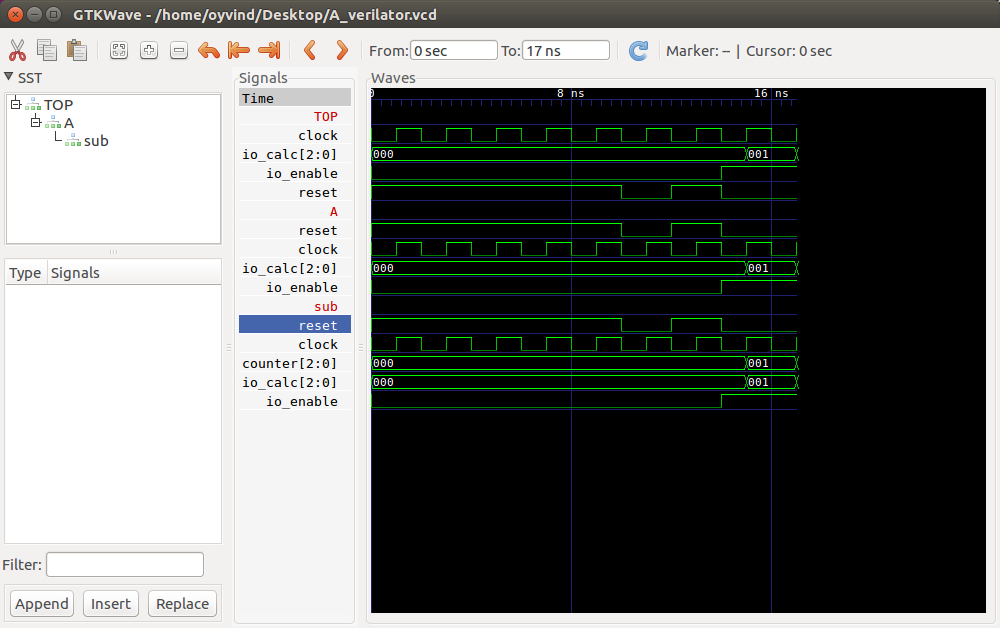Select the red sub group label
The height and width of the screenshot is (628, 1000).
(325, 307)
